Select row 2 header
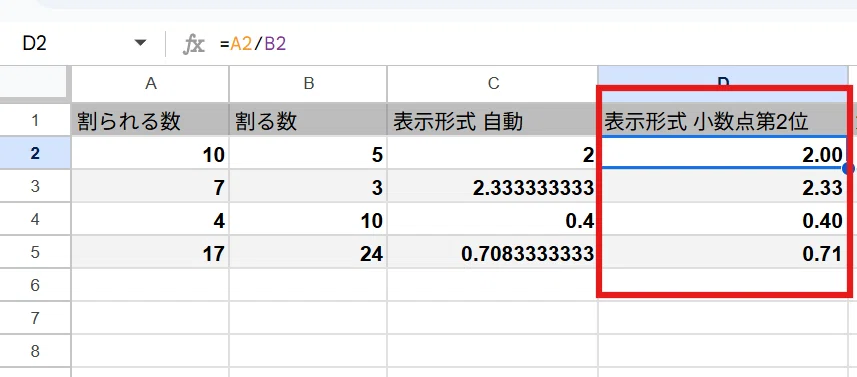857x377 pixels. (36, 153)
